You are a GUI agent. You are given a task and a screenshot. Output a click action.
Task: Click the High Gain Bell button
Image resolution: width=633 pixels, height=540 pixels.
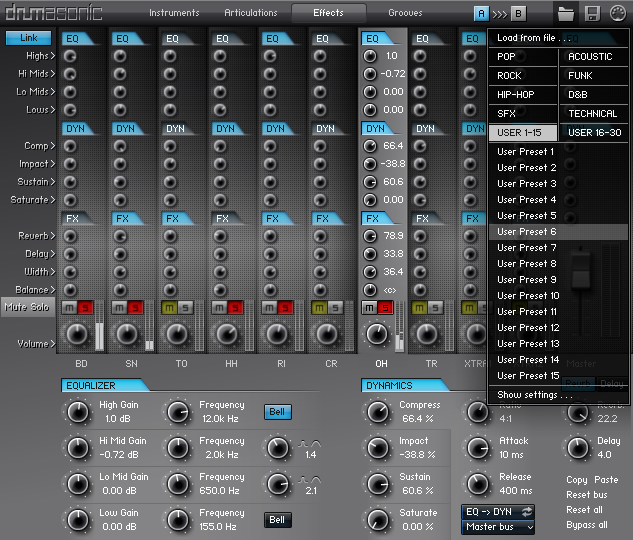[x=277, y=412]
